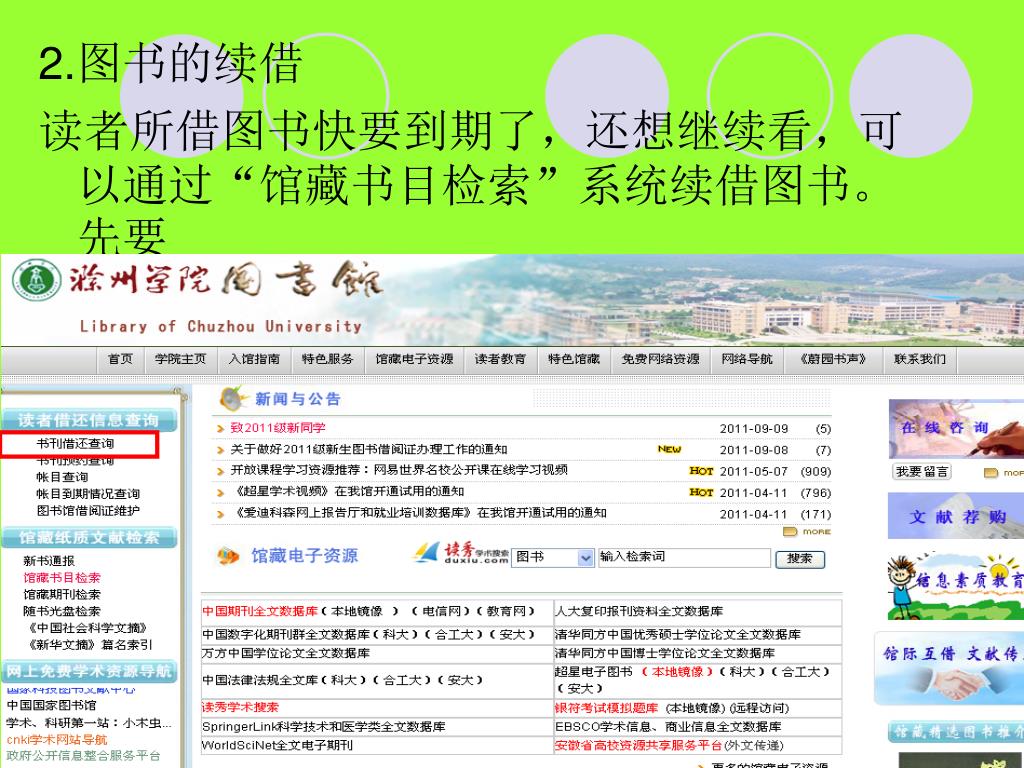Open 人大复印报刊资料全文数据库 link
The height and width of the screenshot is (768, 1024).
[639, 612]
